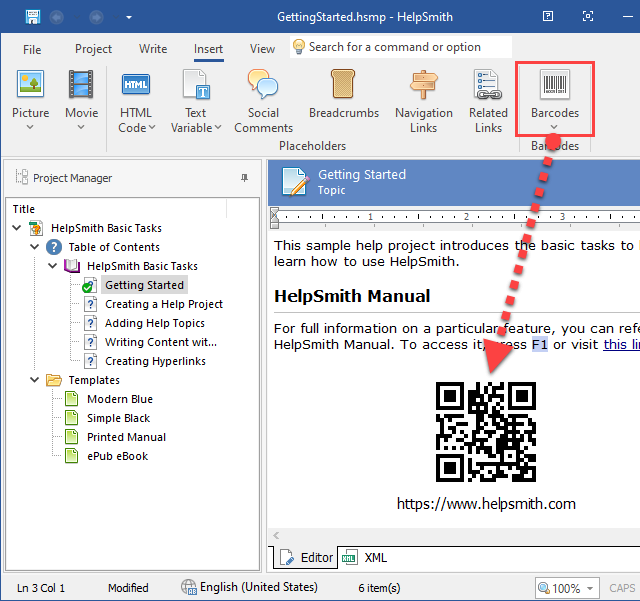The image size is (640, 601).
Task: Click the Title column header
Action: pyautogui.click(x=24, y=209)
